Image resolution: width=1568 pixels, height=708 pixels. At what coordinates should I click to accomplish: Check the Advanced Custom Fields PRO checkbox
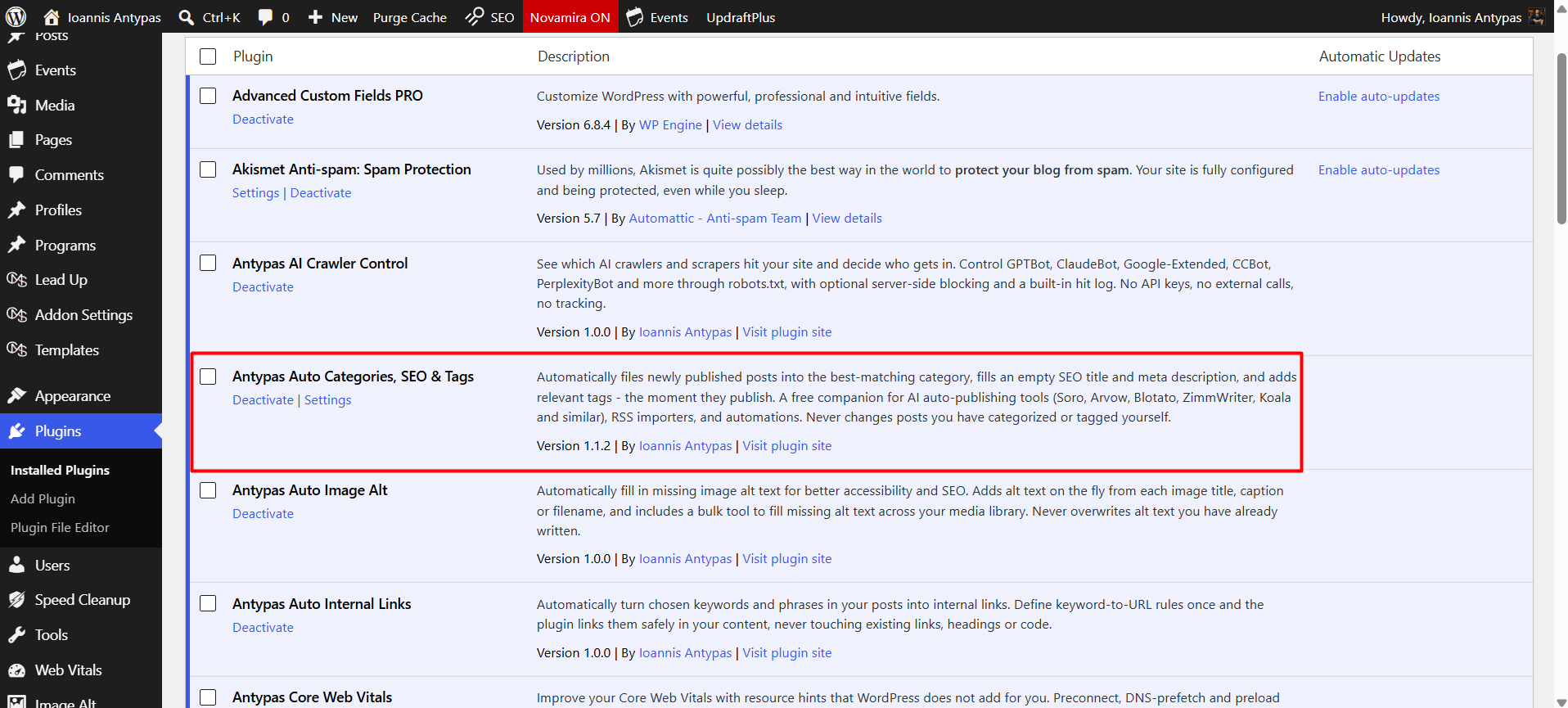208,96
